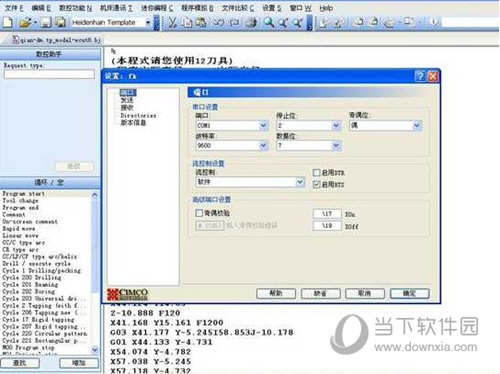Click the 确定 OK button

click(x=410, y=293)
